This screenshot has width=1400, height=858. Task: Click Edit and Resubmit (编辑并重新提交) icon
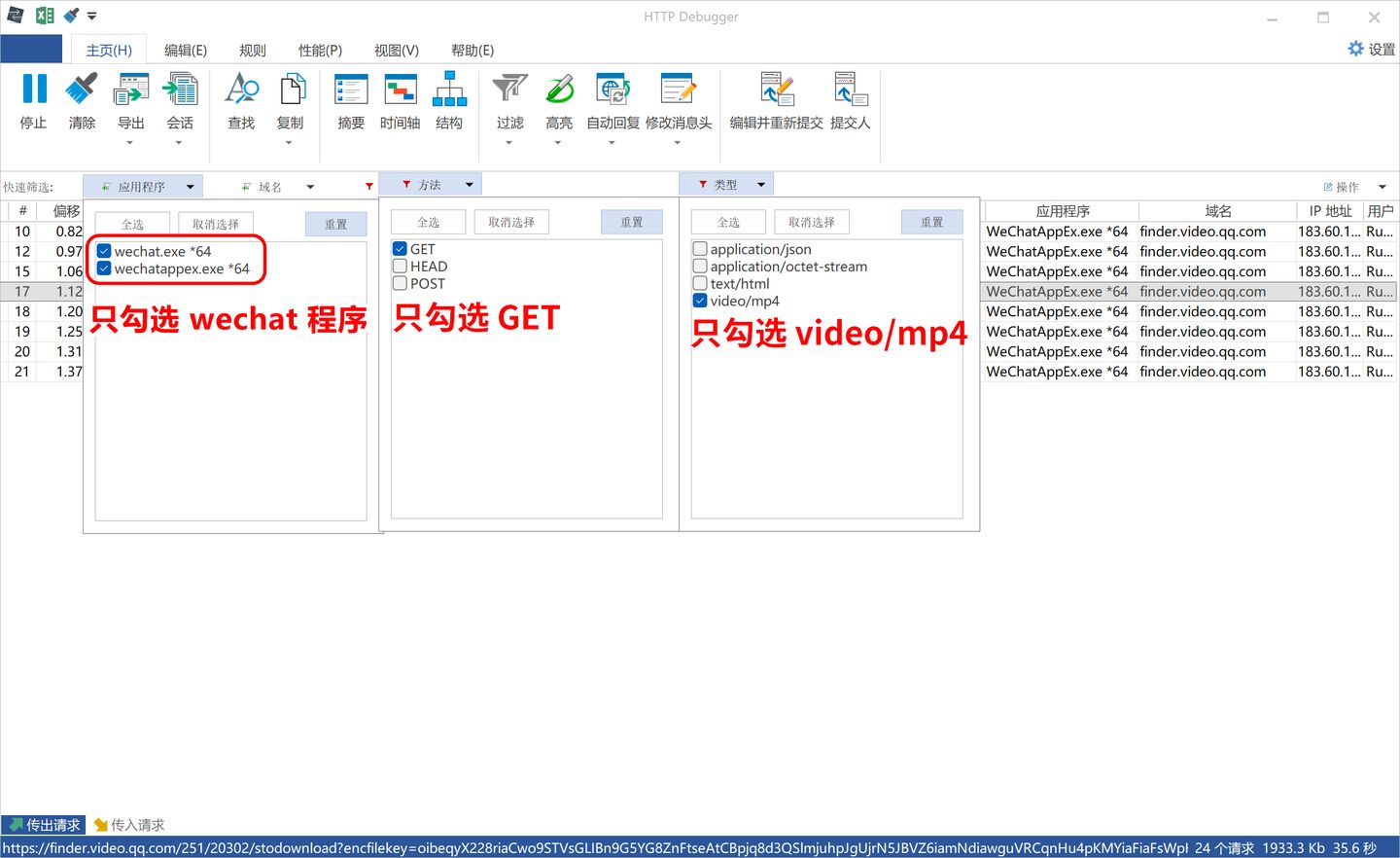pyautogui.click(x=777, y=89)
